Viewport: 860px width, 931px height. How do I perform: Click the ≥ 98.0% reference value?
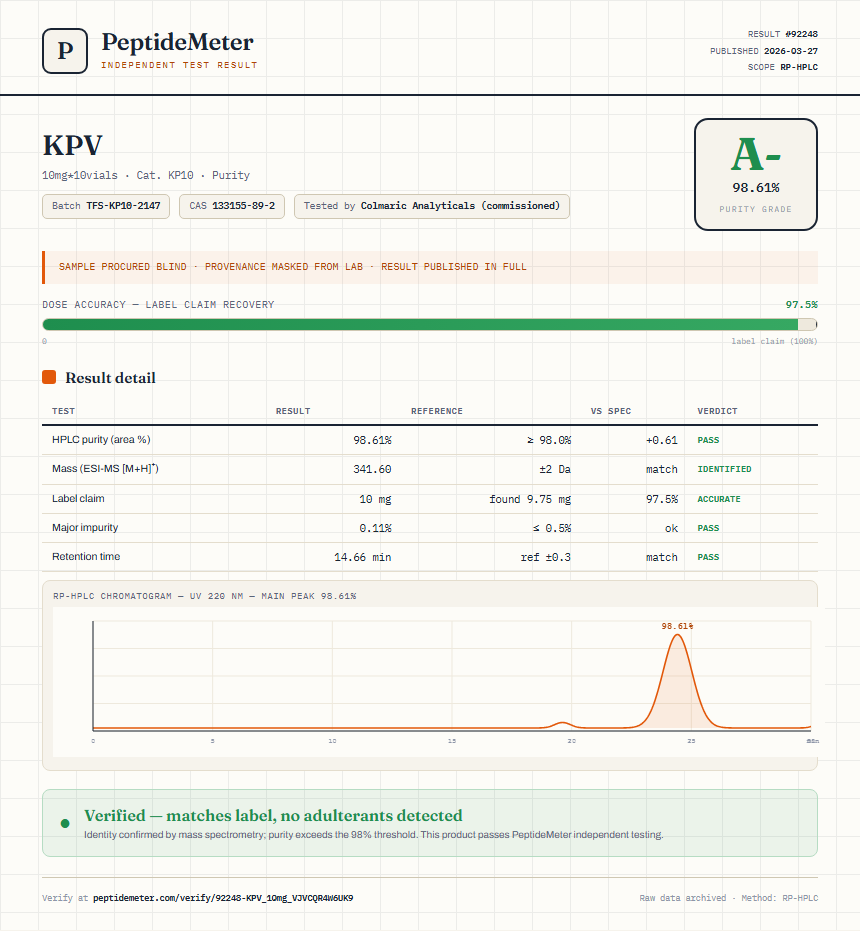coord(549,440)
